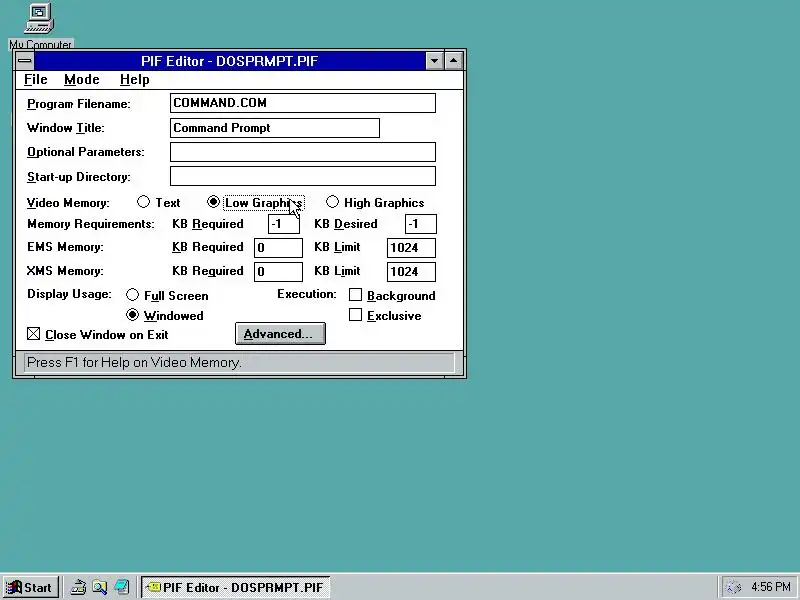Select High Graphics video memory option

pos(375,203)
